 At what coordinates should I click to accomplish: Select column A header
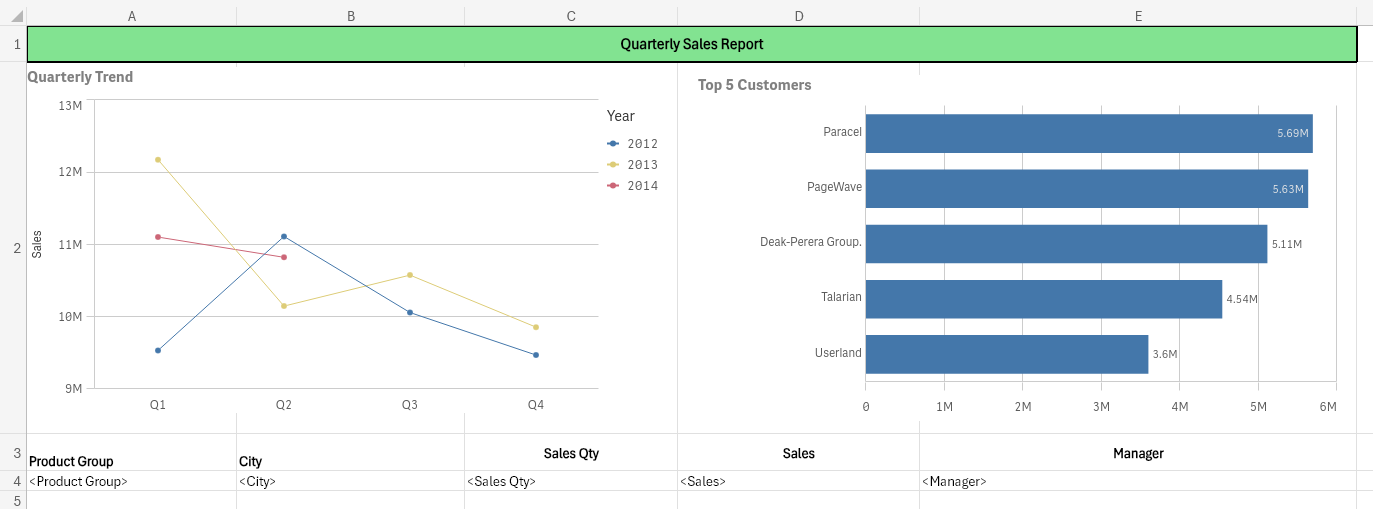click(132, 16)
